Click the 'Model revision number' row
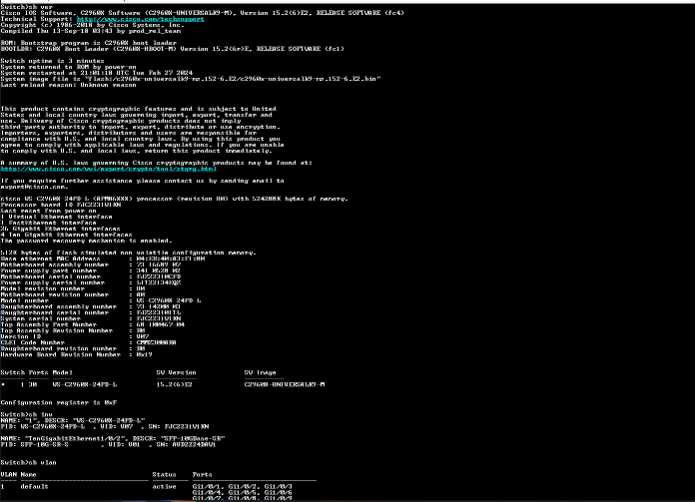The width and height of the screenshot is (695, 502). click(x=73, y=288)
